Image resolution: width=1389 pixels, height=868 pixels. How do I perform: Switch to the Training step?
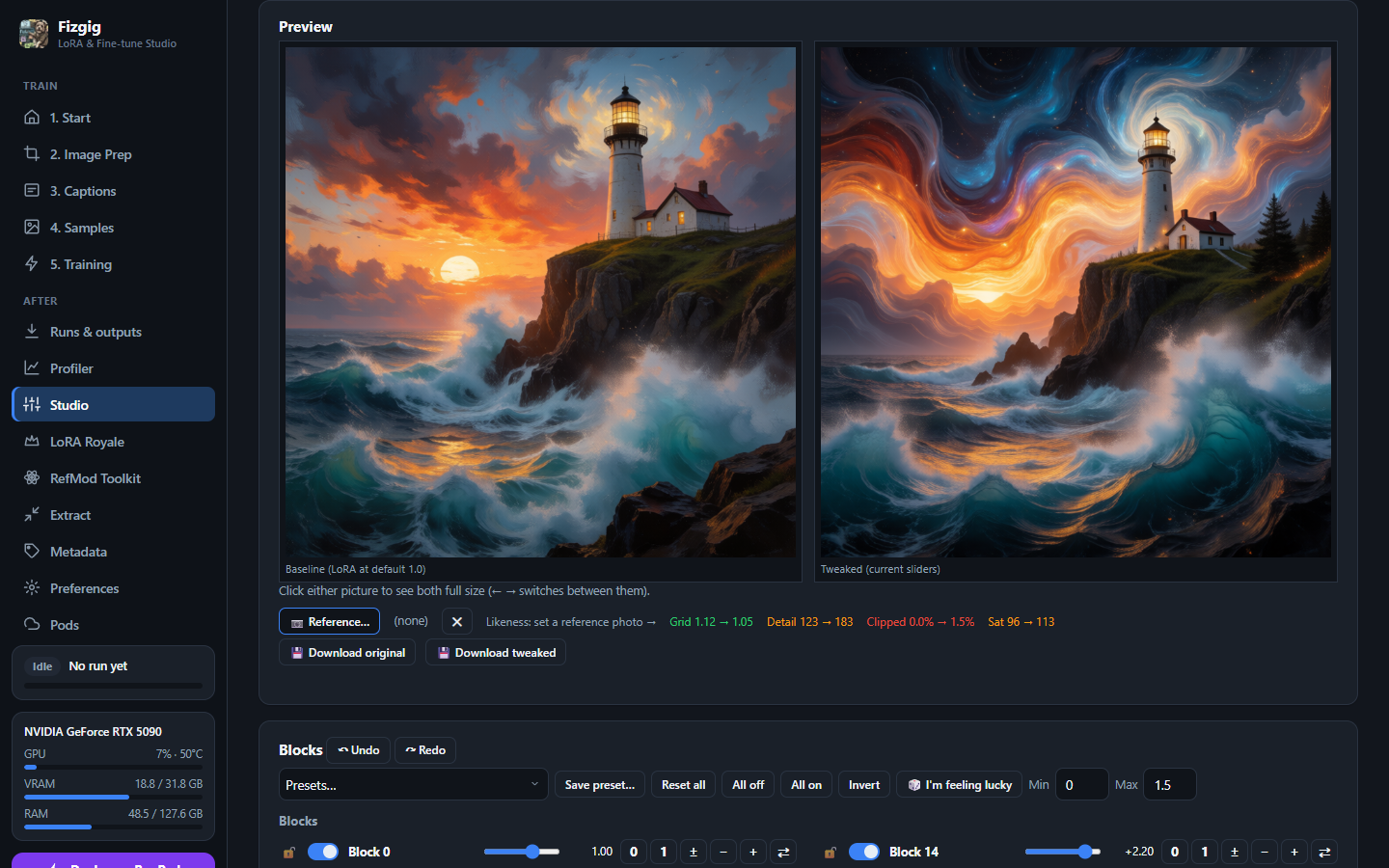pos(81,264)
